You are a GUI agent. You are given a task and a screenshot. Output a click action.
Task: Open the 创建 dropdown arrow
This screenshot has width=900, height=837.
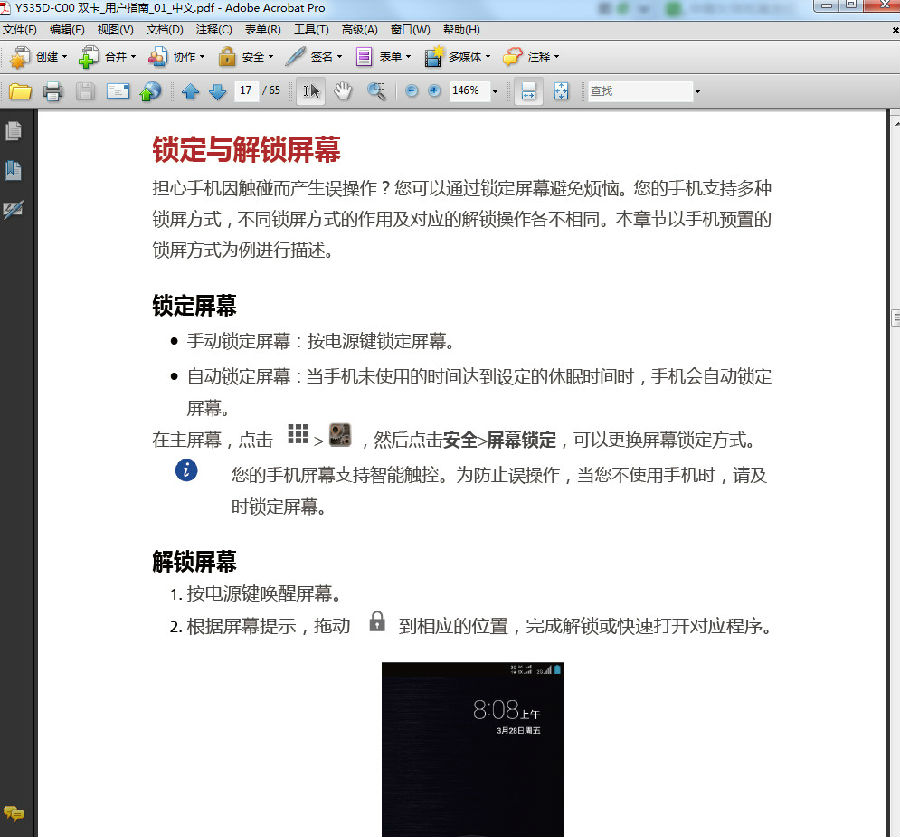tap(62, 57)
